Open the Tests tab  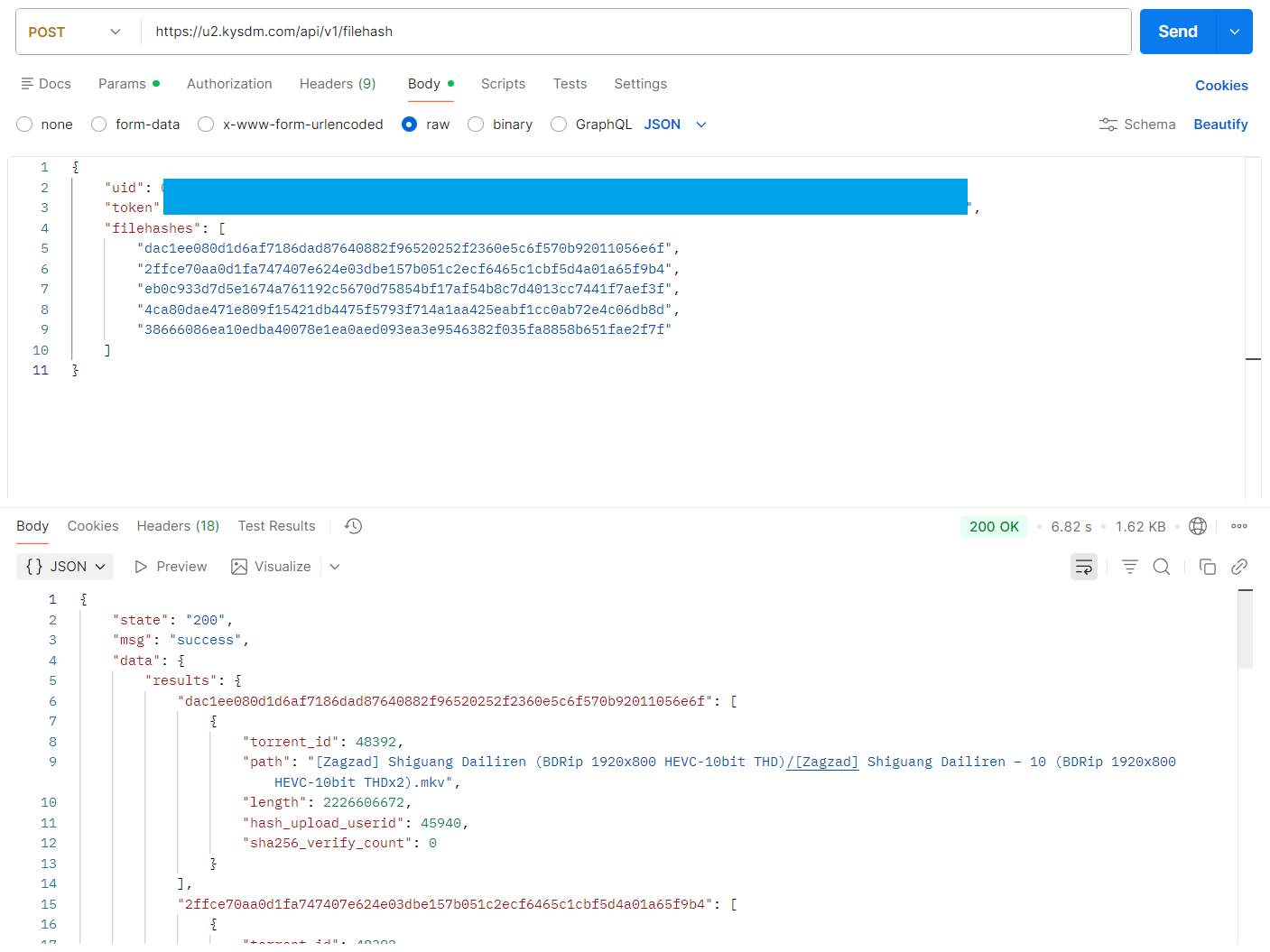tap(570, 84)
